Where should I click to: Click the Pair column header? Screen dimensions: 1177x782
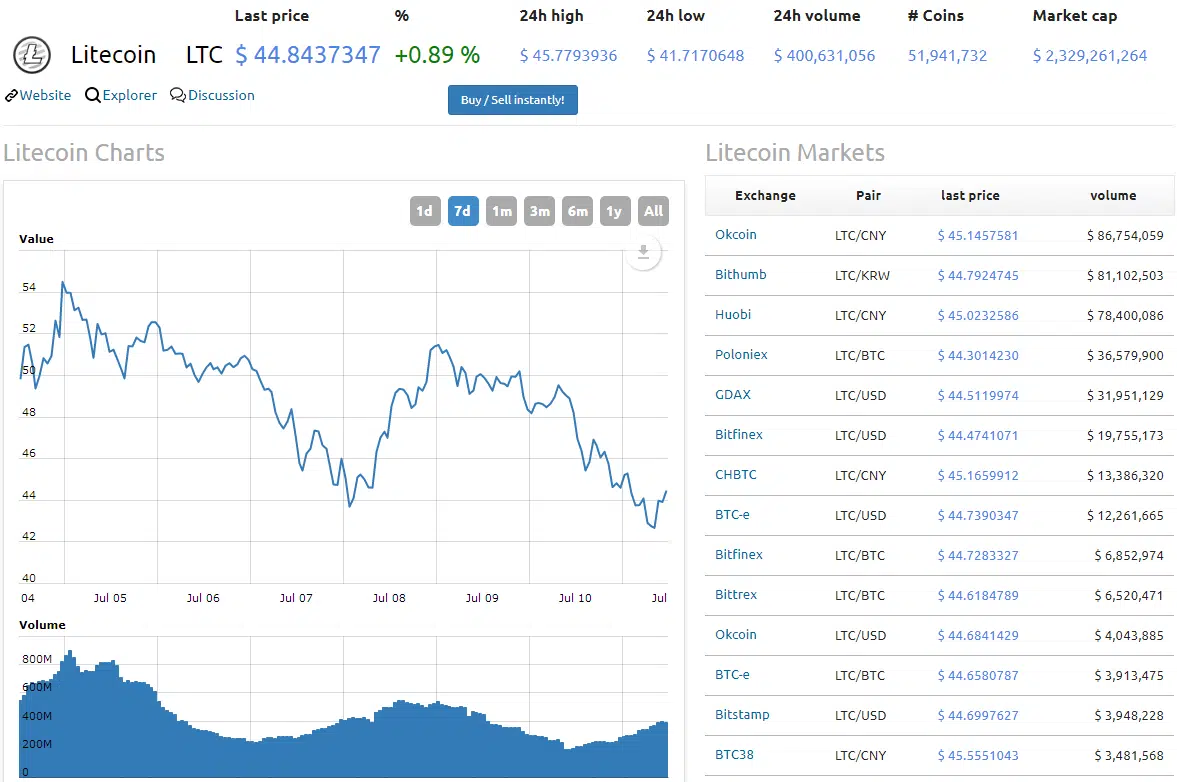(x=868, y=195)
